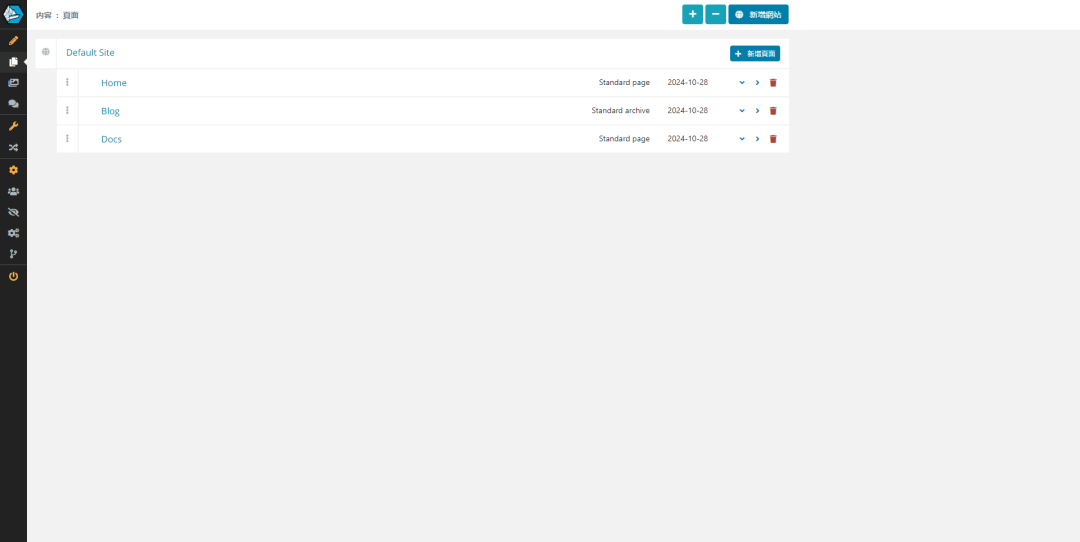Click the orange power logout icon
1080x542 pixels.
pos(13,276)
